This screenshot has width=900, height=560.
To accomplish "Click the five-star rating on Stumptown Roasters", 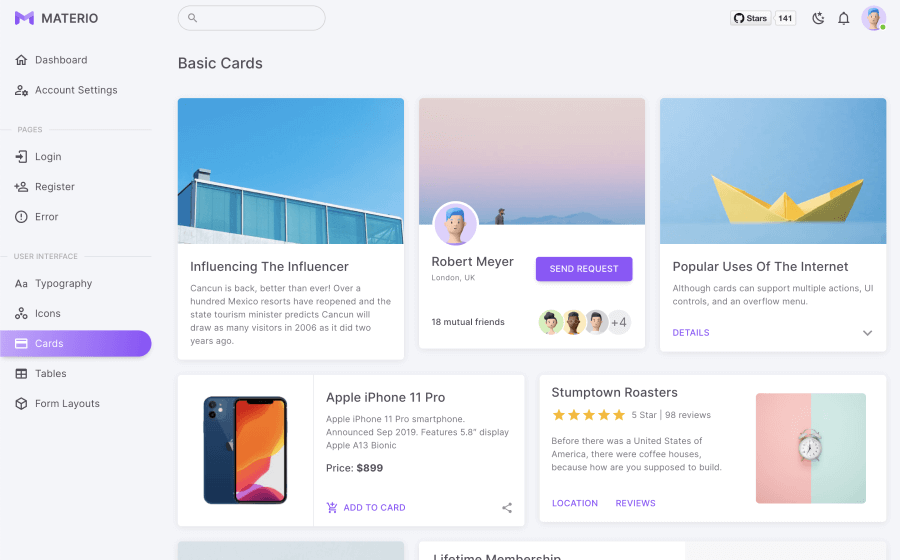I will click(588, 415).
